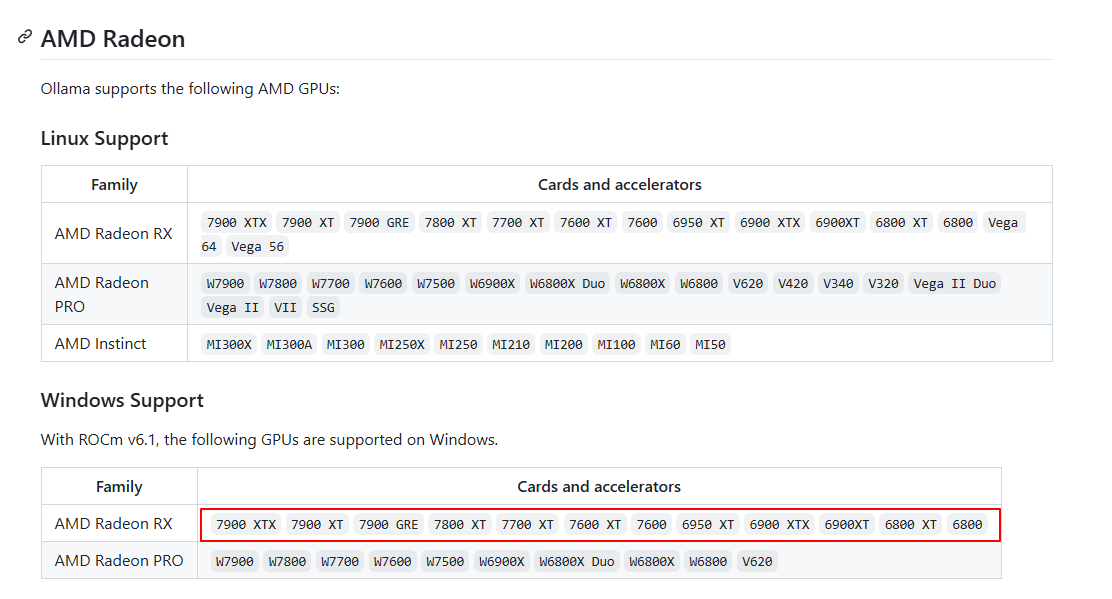Click the 7600 tag in the Windows table

(652, 525)
